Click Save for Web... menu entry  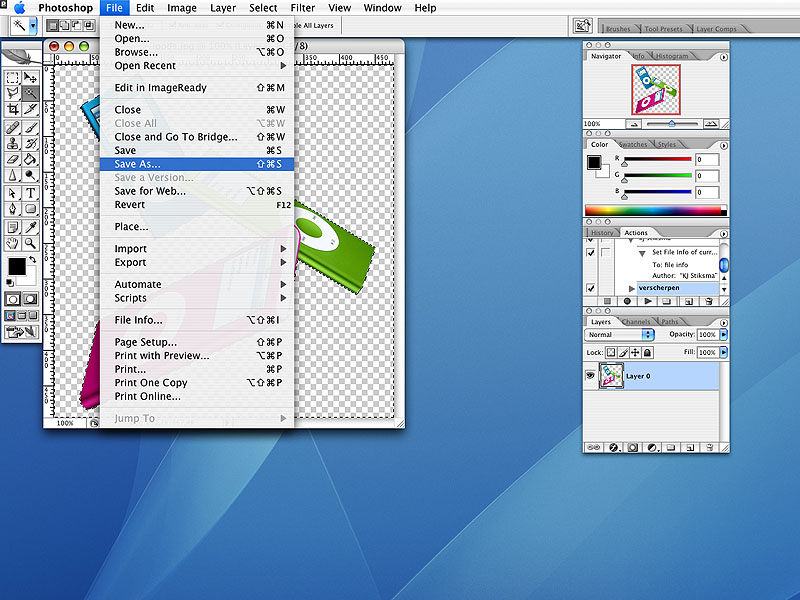[149, 191]
